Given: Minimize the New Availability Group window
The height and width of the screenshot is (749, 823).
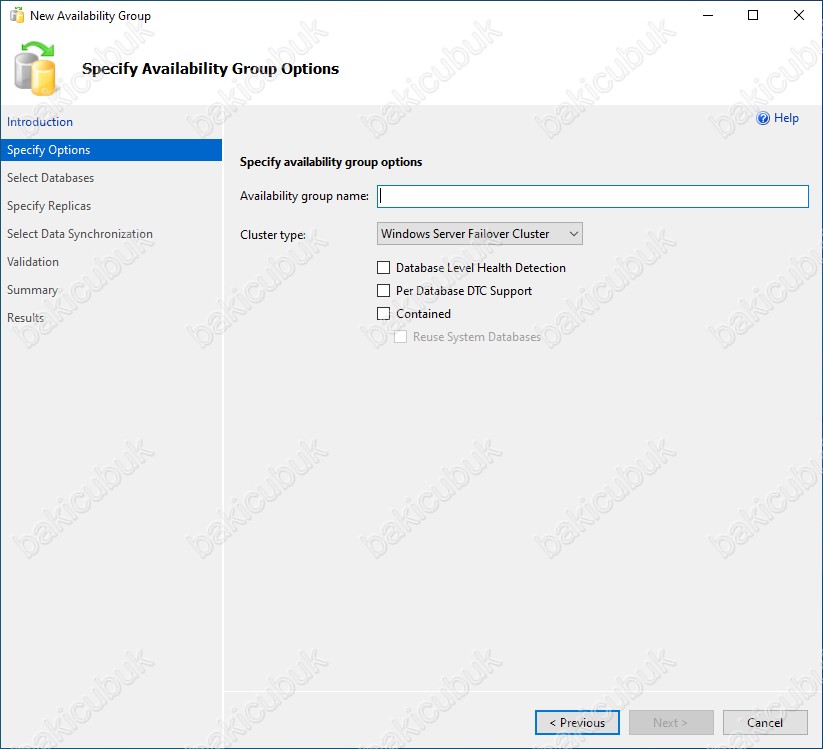Looking at the screenshot, I should coord(708,15).
